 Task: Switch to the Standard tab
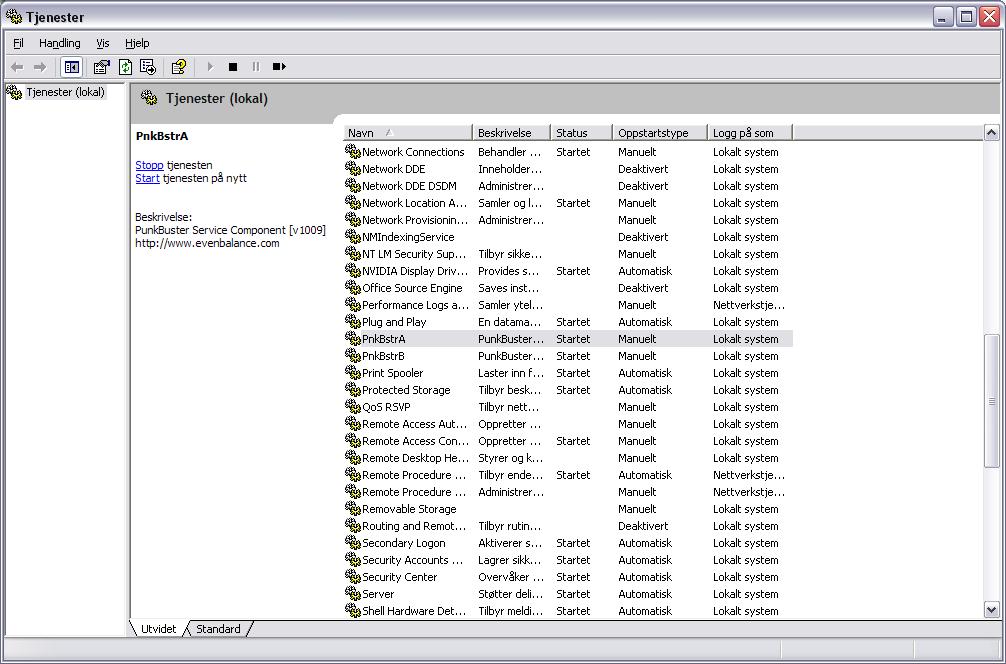(x=218, y=629)
